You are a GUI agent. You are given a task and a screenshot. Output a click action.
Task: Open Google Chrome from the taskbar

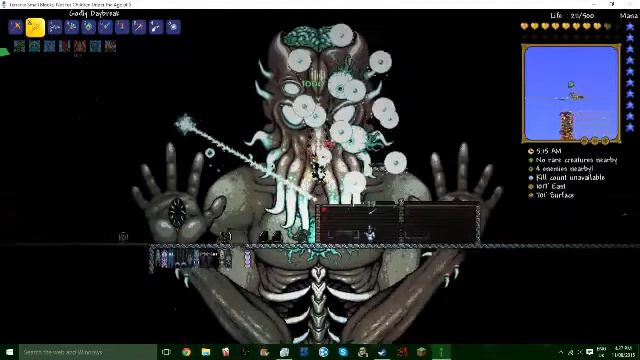click(x=187, y=352)
